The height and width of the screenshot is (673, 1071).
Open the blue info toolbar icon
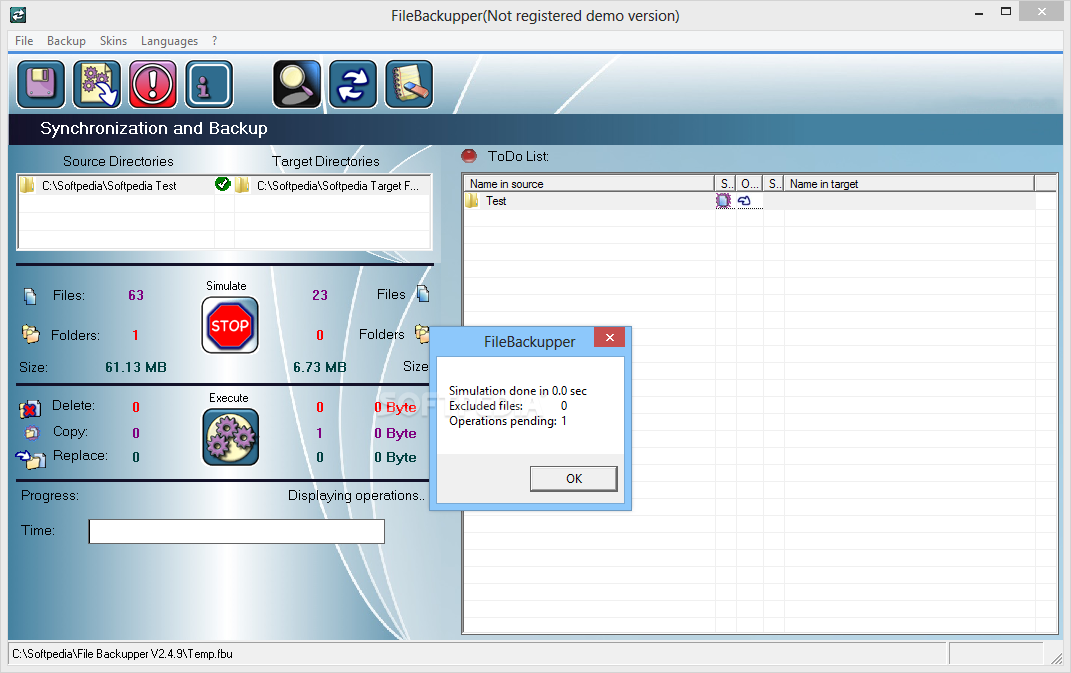tap(209, 84)
